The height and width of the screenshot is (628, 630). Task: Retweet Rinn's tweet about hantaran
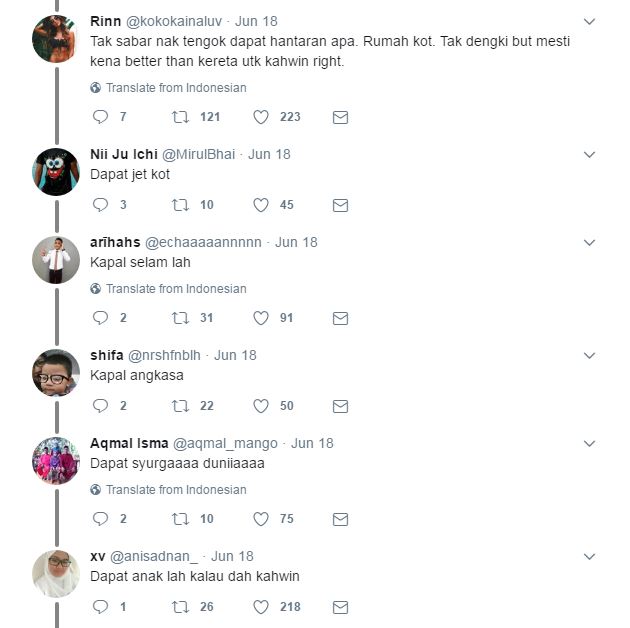pos(181,117)
